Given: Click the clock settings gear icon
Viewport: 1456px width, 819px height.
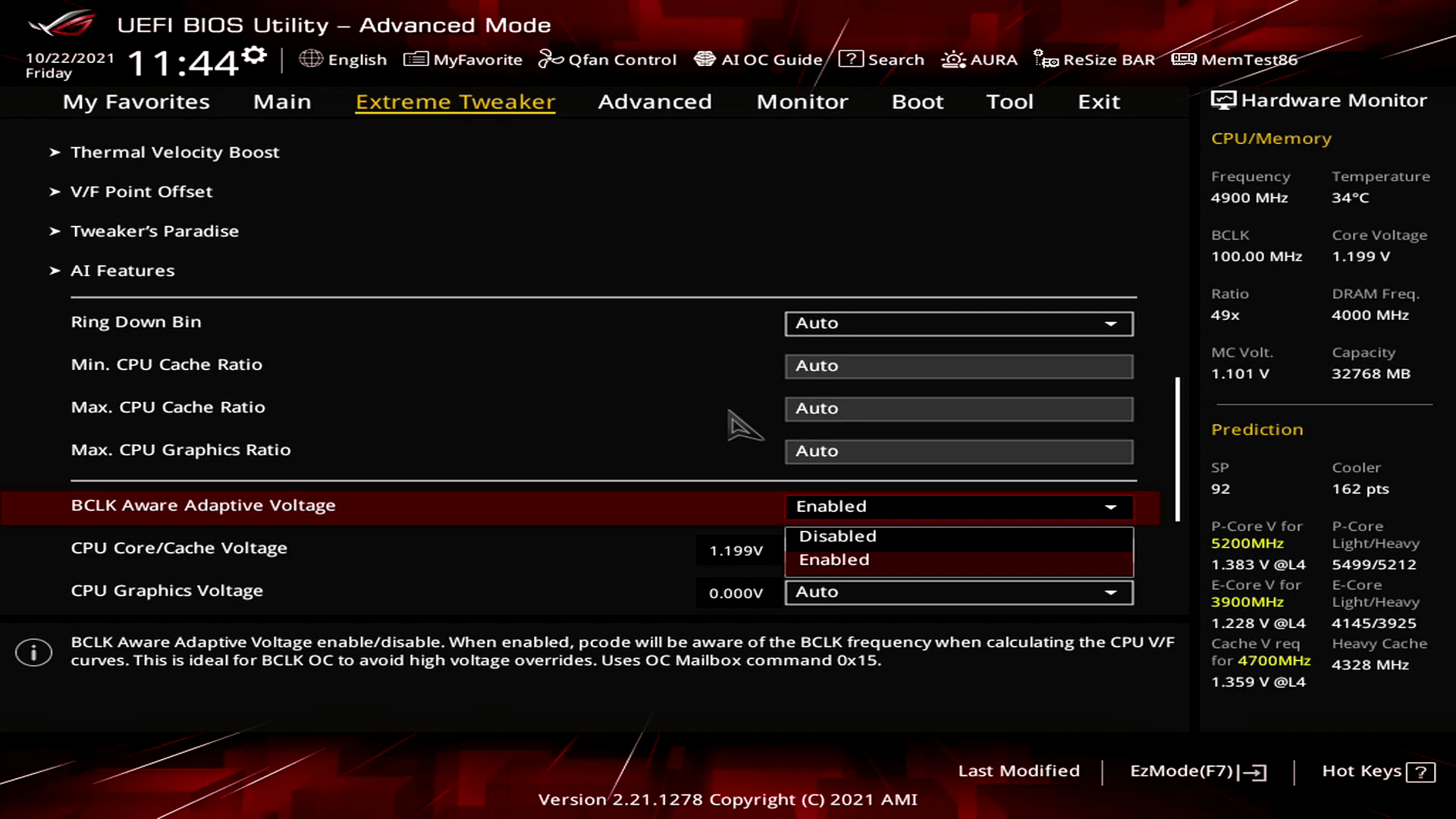Looking at the screenshot, I should click(x=256, y=55).
